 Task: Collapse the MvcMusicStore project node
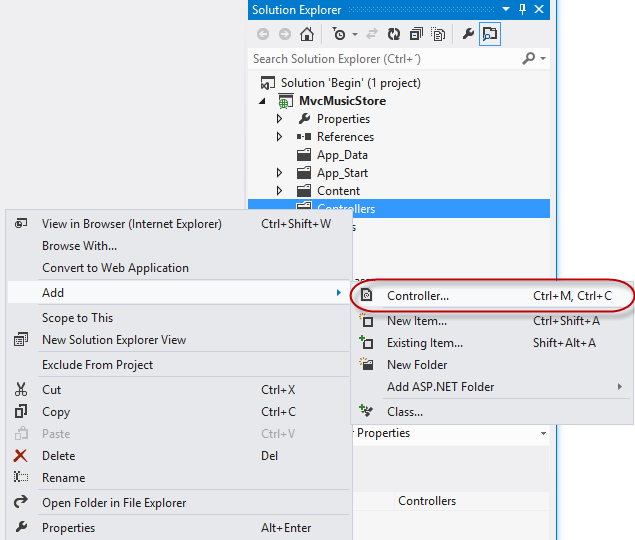tap(263, 101)
